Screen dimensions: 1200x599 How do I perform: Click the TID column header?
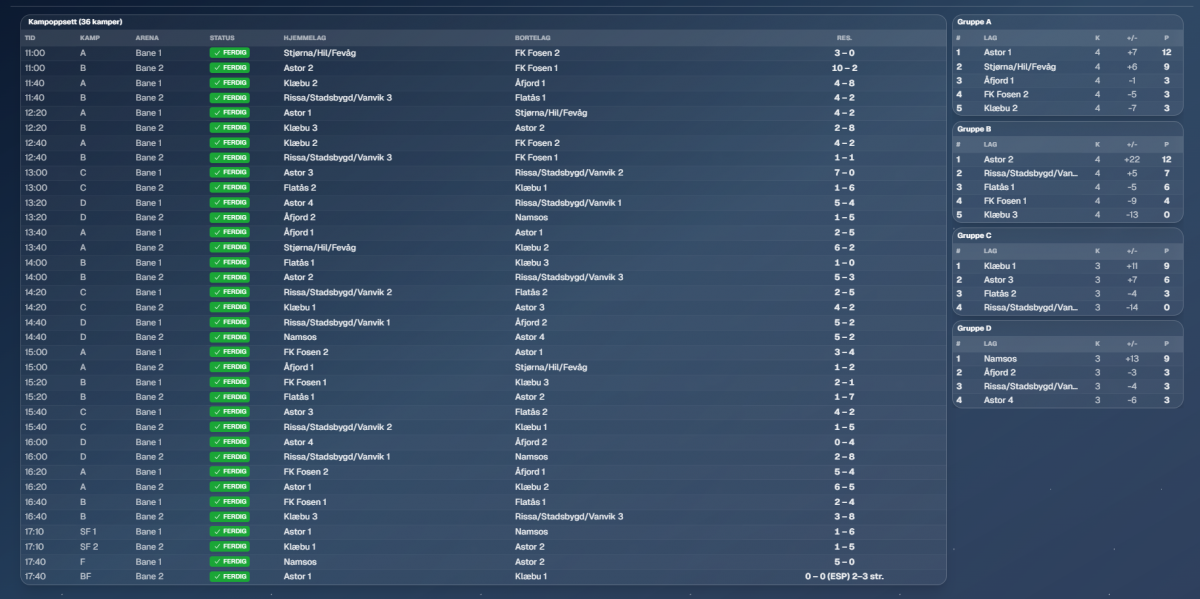click(x=30, y=38)
